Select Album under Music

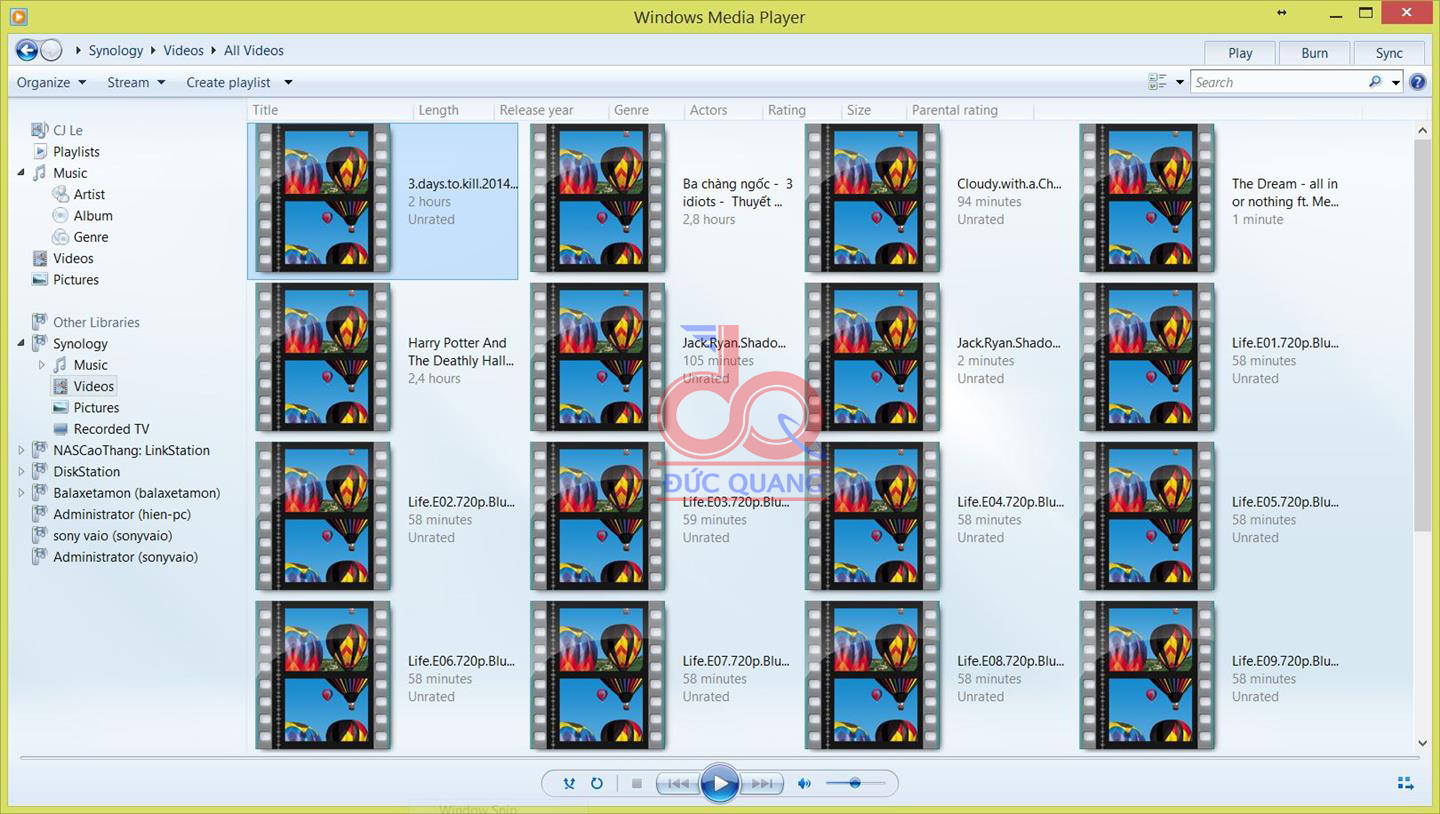(x=92, y=215)
